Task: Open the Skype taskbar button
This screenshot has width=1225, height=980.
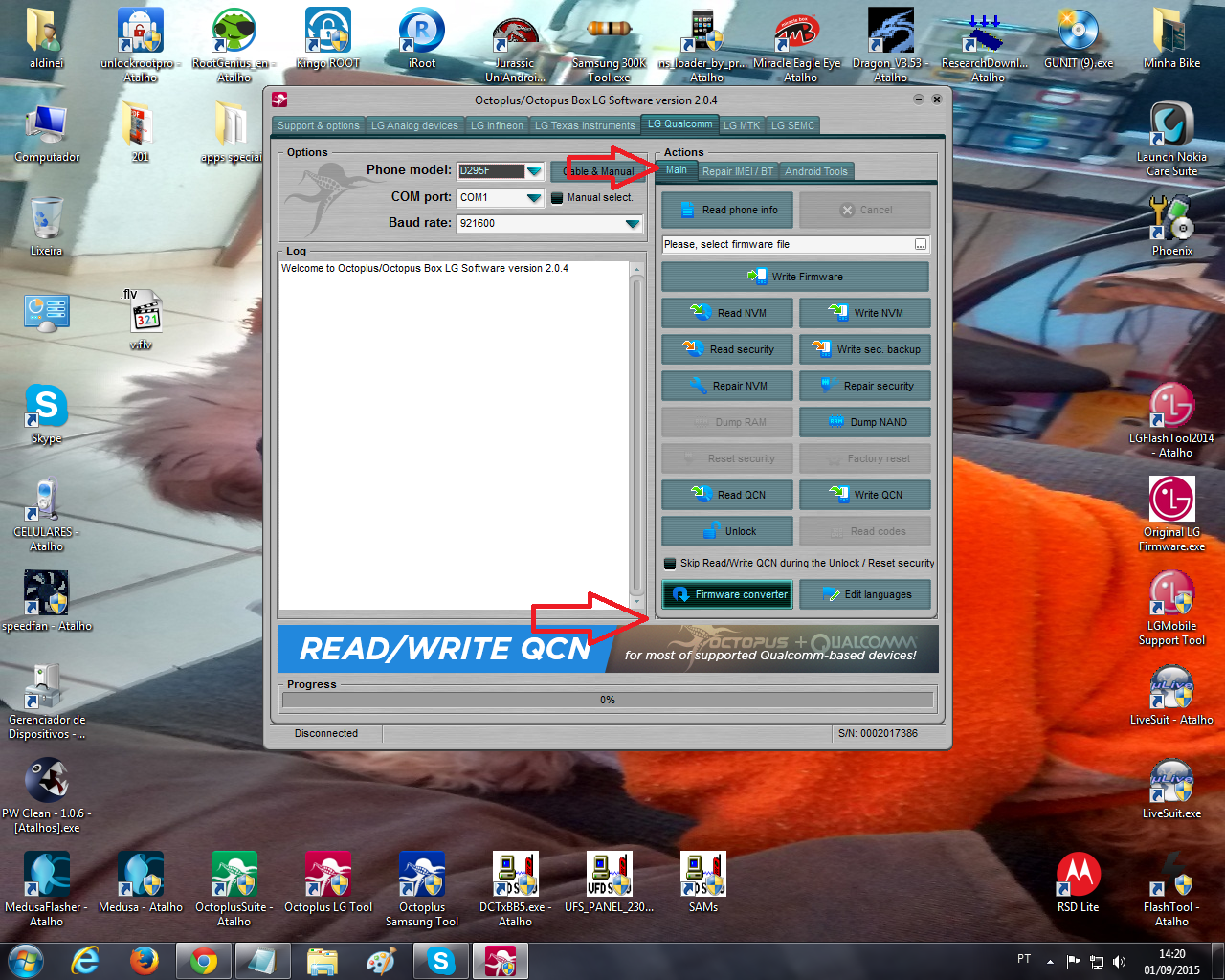Action: 440,961
